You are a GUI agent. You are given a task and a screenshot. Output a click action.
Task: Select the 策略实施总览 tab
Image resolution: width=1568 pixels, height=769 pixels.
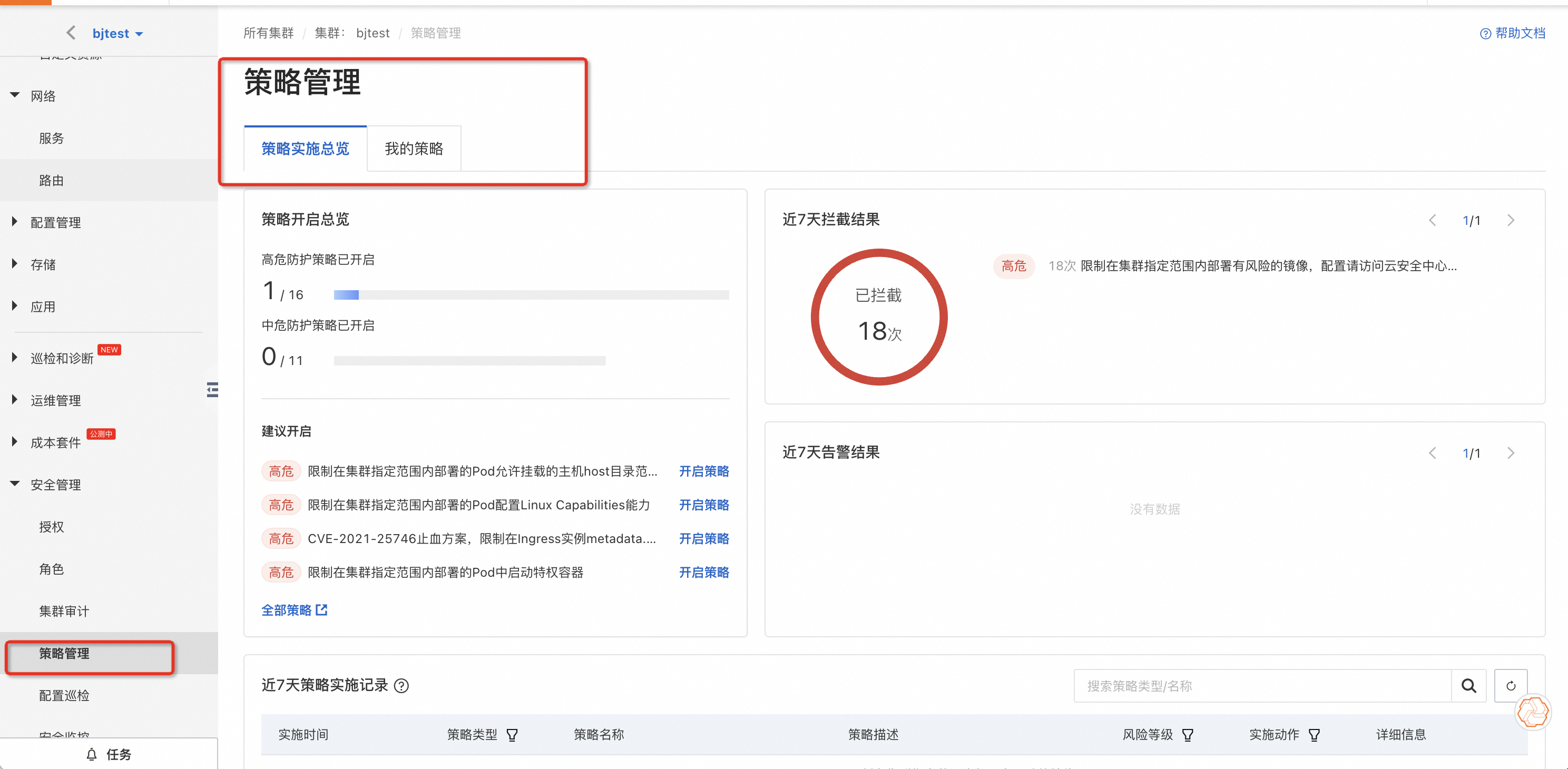(x=305, y=149)
